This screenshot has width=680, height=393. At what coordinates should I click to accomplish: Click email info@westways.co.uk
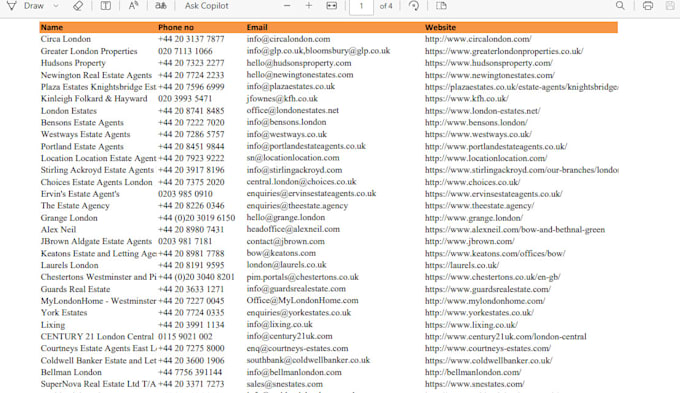(287, 134)
